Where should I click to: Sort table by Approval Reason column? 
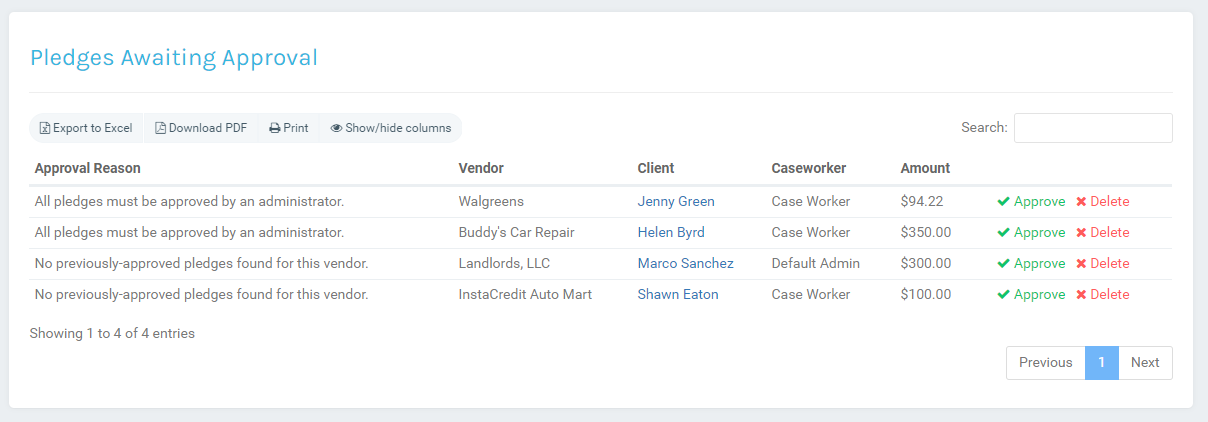tap(87, 168)
